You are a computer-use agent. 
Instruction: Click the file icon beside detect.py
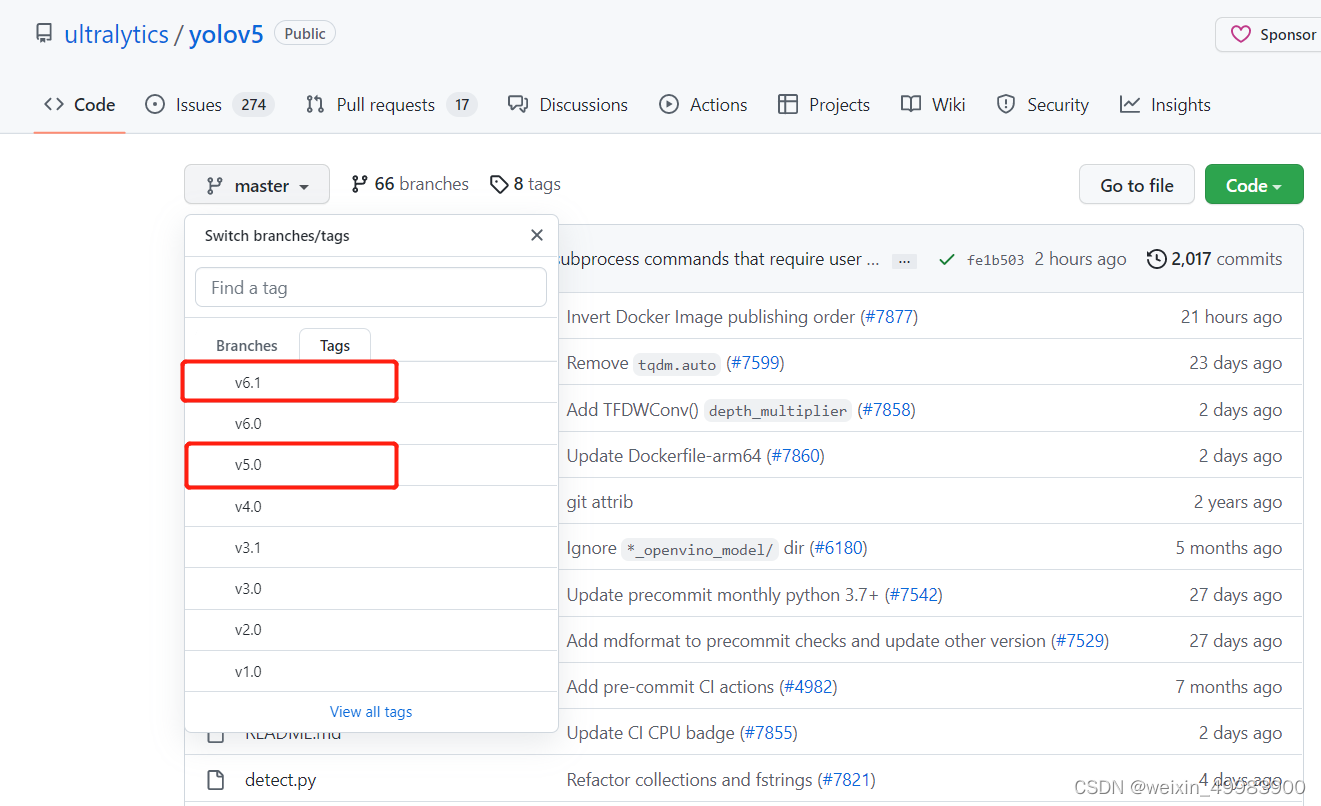click(x=215, y=780)
